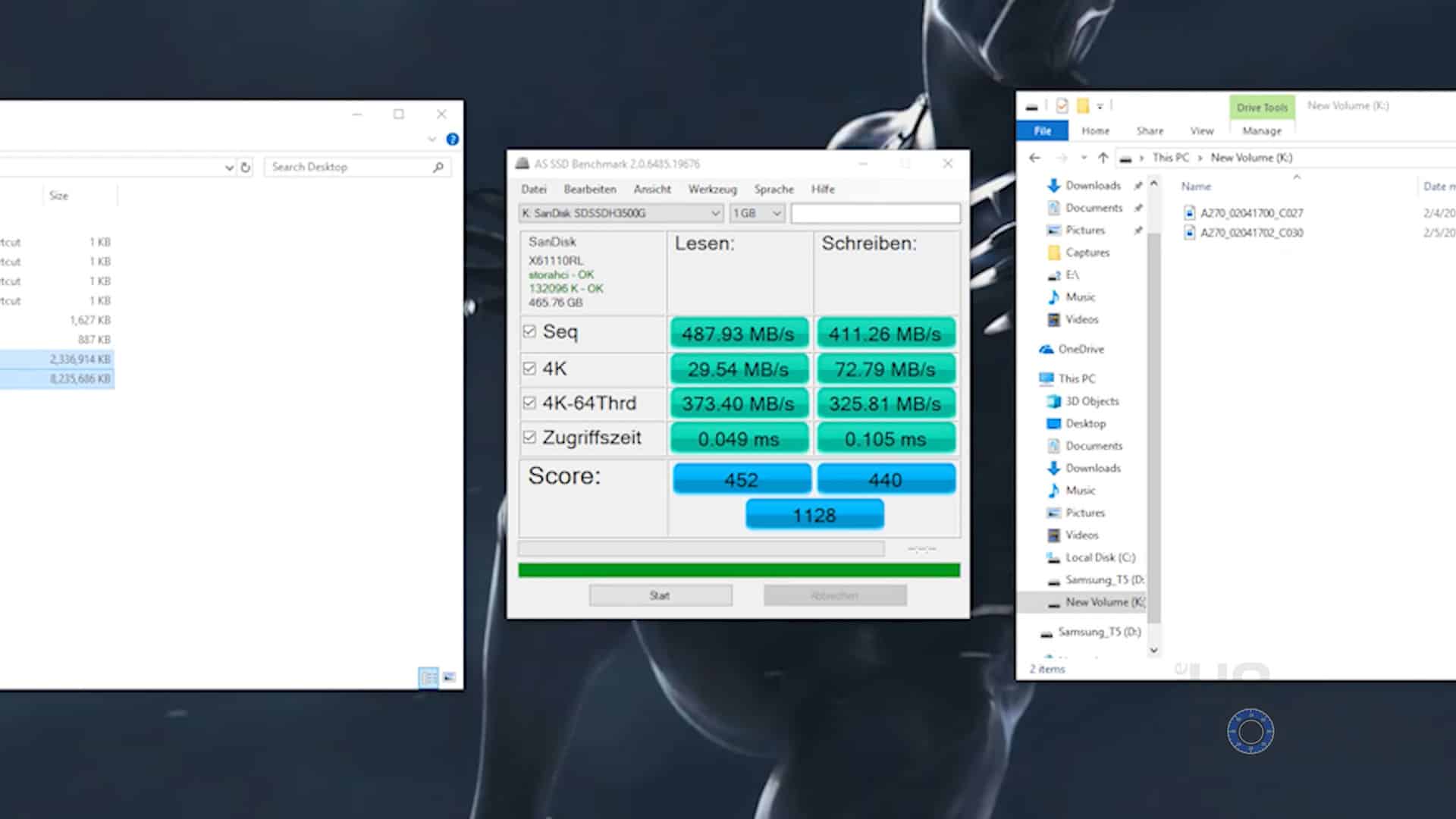1456x819 pixels.
Task: Click the up-one-level arrow in the explorer
Action: coord(1103,158)
